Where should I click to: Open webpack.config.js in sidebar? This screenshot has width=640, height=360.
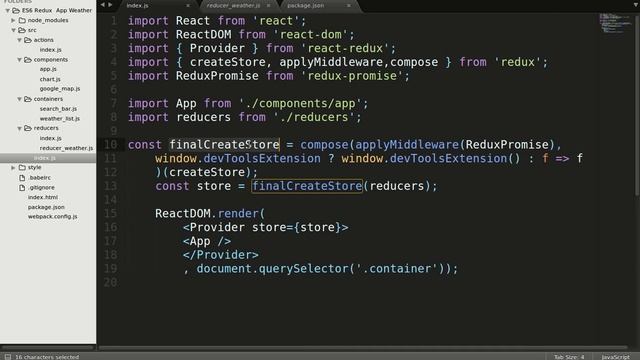pos(53,217)
